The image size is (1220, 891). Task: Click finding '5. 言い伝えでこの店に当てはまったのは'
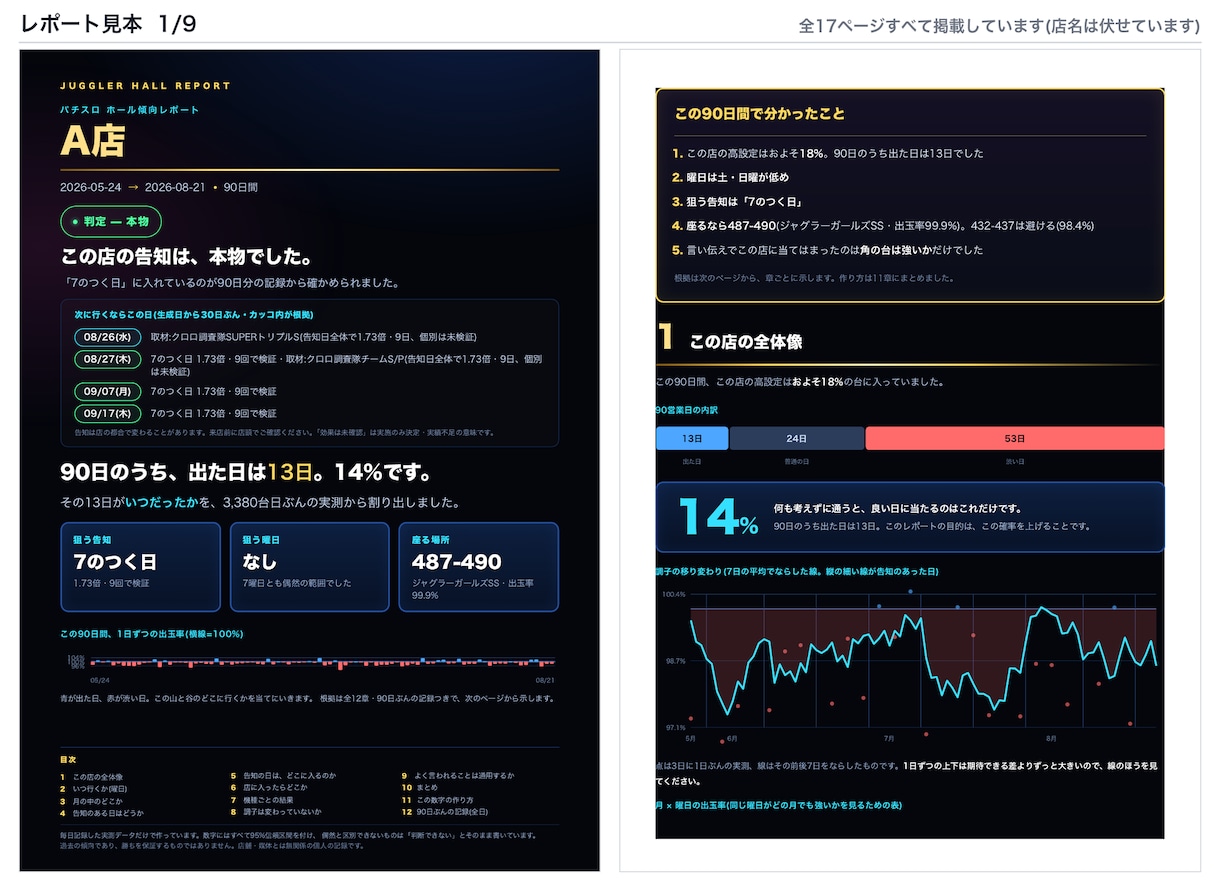coord(828,250)
